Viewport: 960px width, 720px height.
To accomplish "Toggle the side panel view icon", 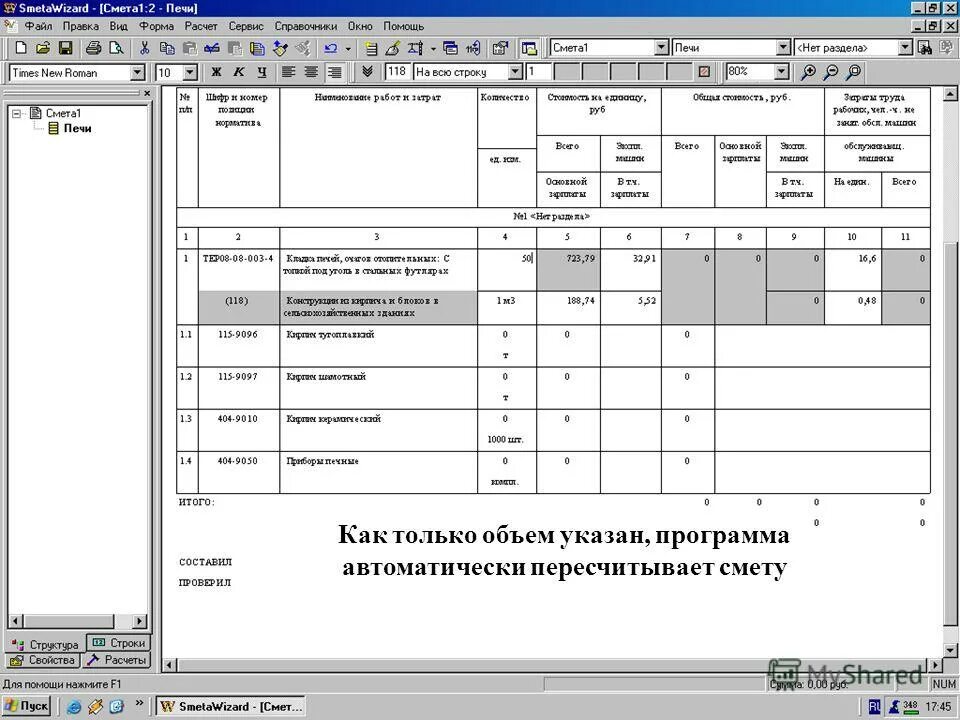I will (x=529, y=48).
